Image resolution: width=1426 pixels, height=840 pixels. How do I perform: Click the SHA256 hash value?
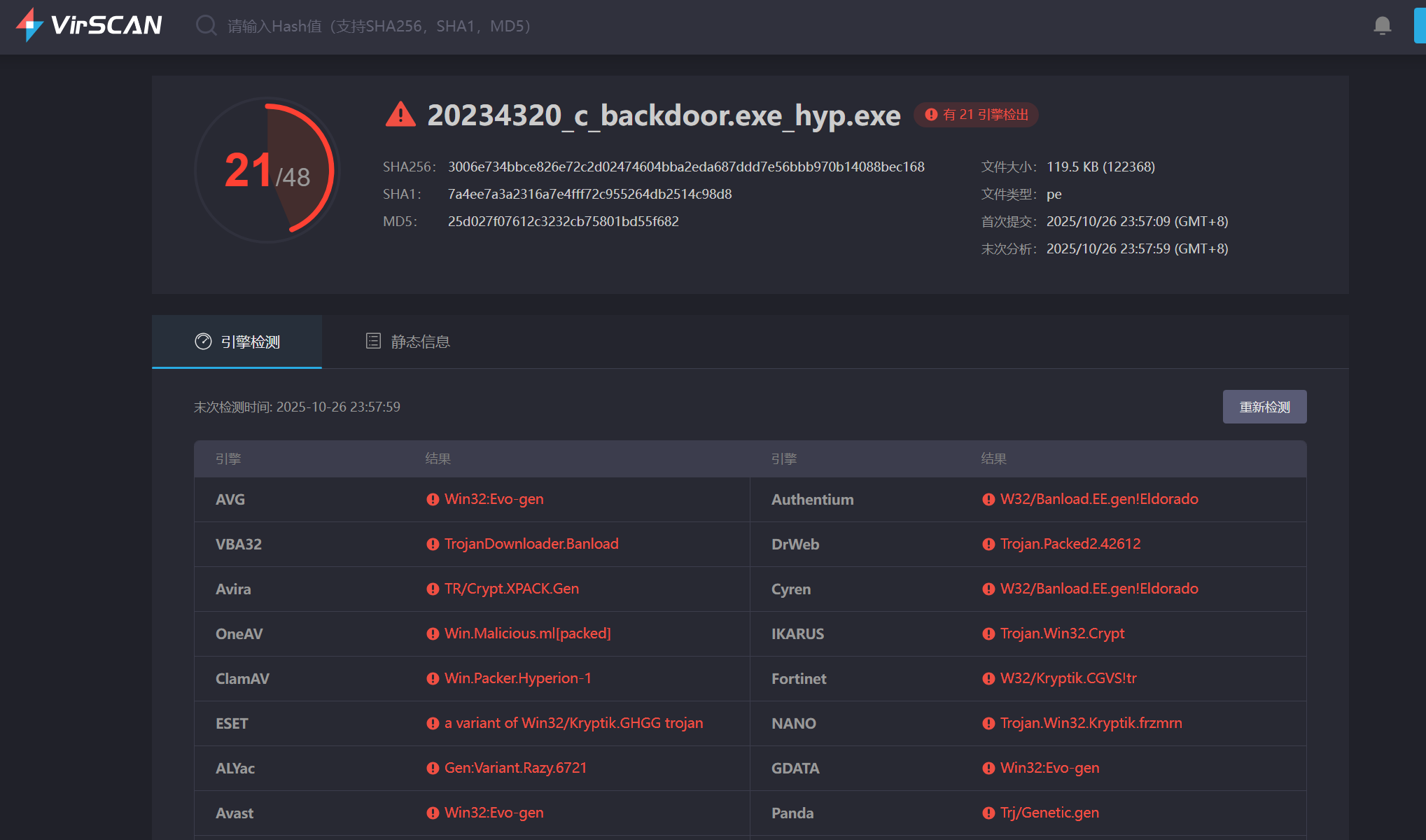[x=686, y=167]
